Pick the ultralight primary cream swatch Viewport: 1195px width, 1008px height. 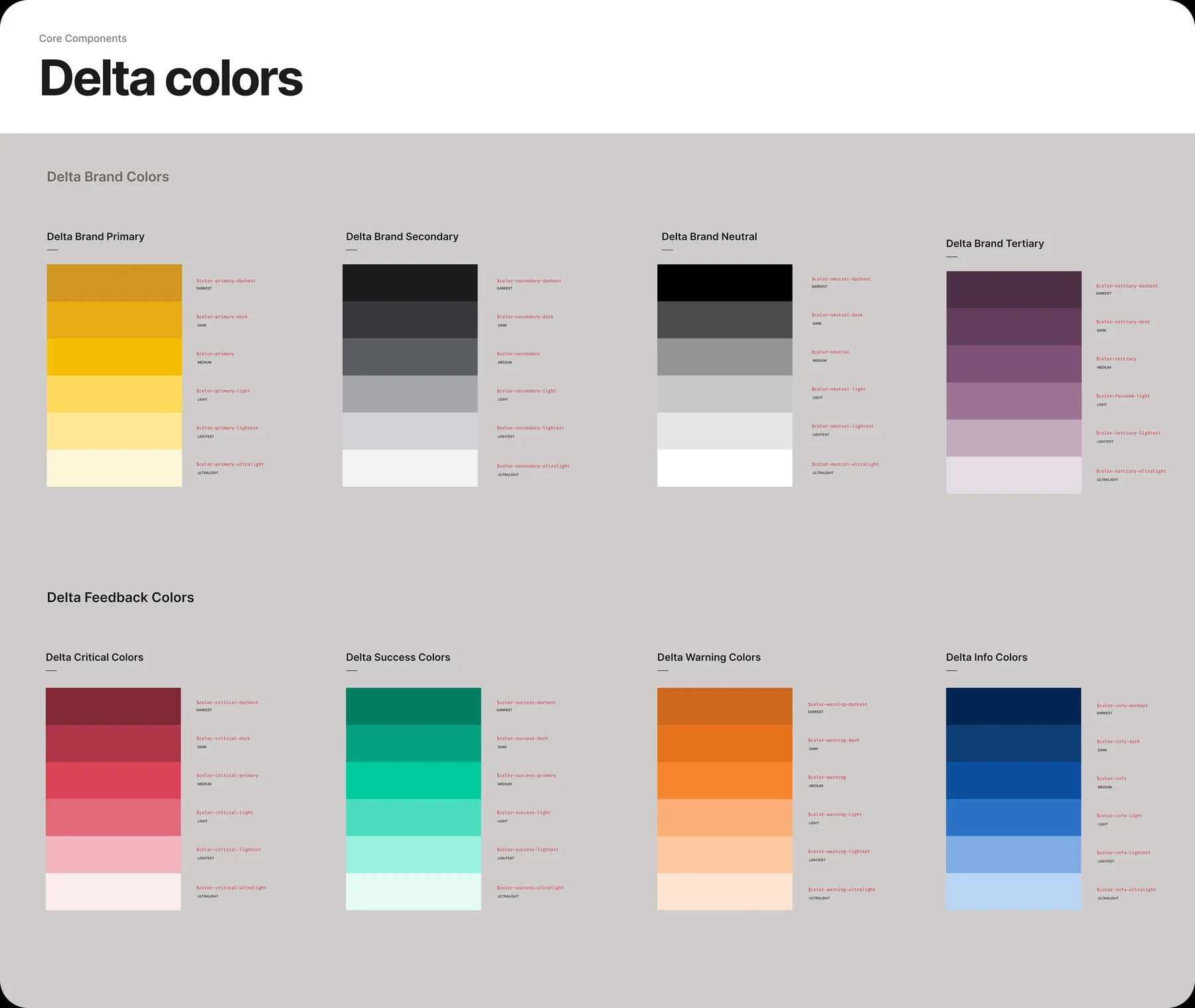pyautogui.click(x=114, y=468)
